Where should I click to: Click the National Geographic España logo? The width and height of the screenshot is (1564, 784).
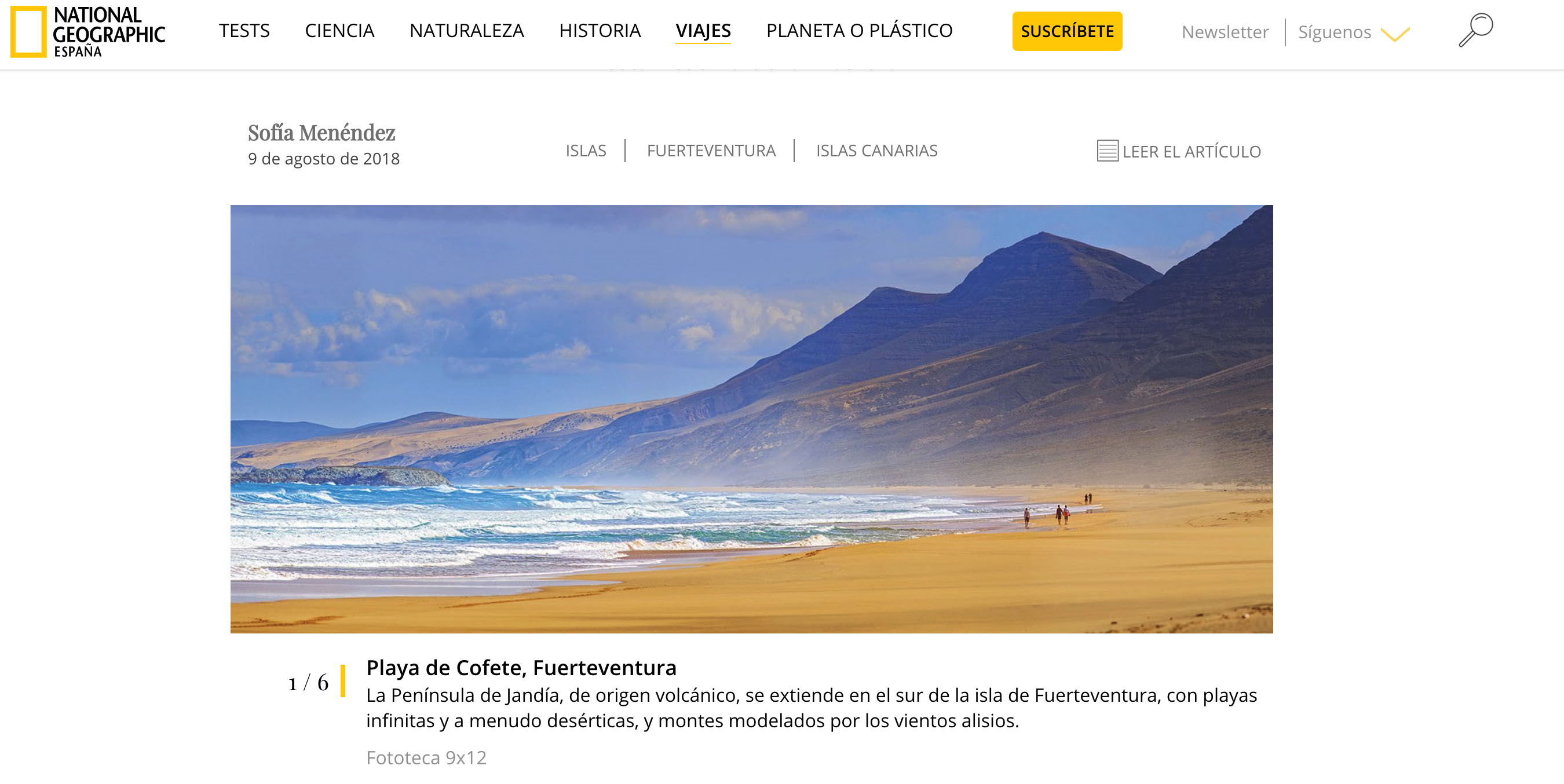coord(88,31)
